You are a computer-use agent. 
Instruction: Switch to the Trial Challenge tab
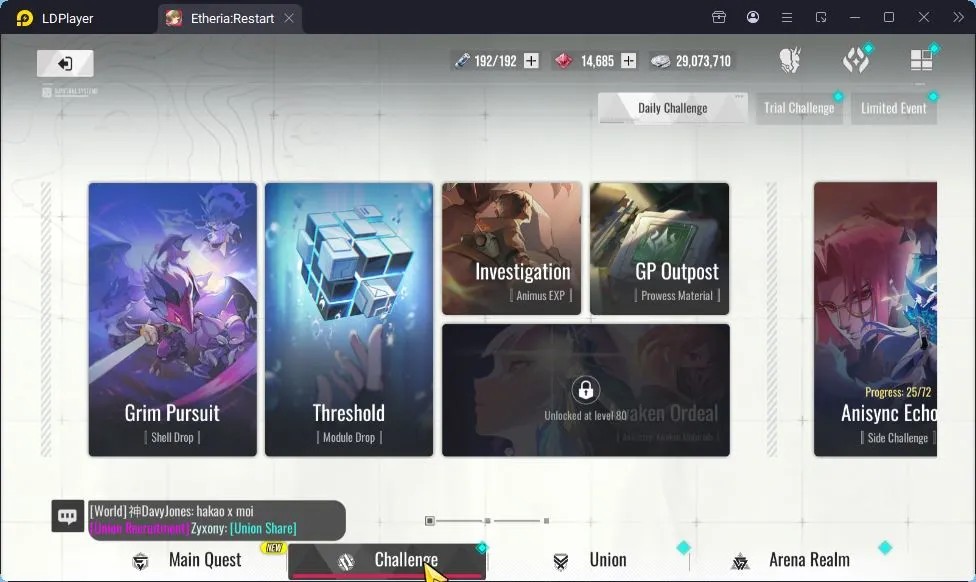pos(799,108)
